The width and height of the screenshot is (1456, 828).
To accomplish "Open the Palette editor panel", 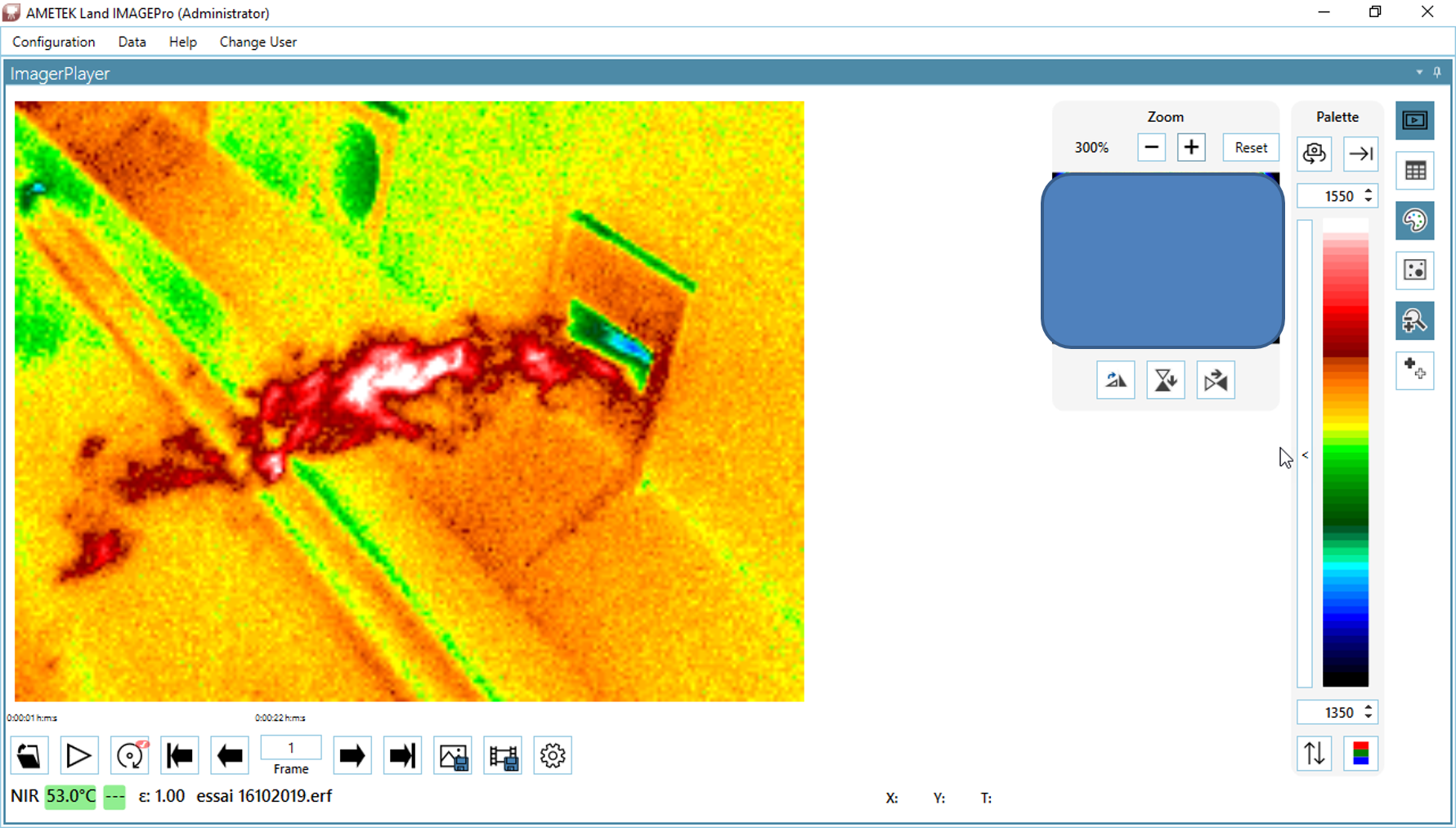I will coord(1415,221).
